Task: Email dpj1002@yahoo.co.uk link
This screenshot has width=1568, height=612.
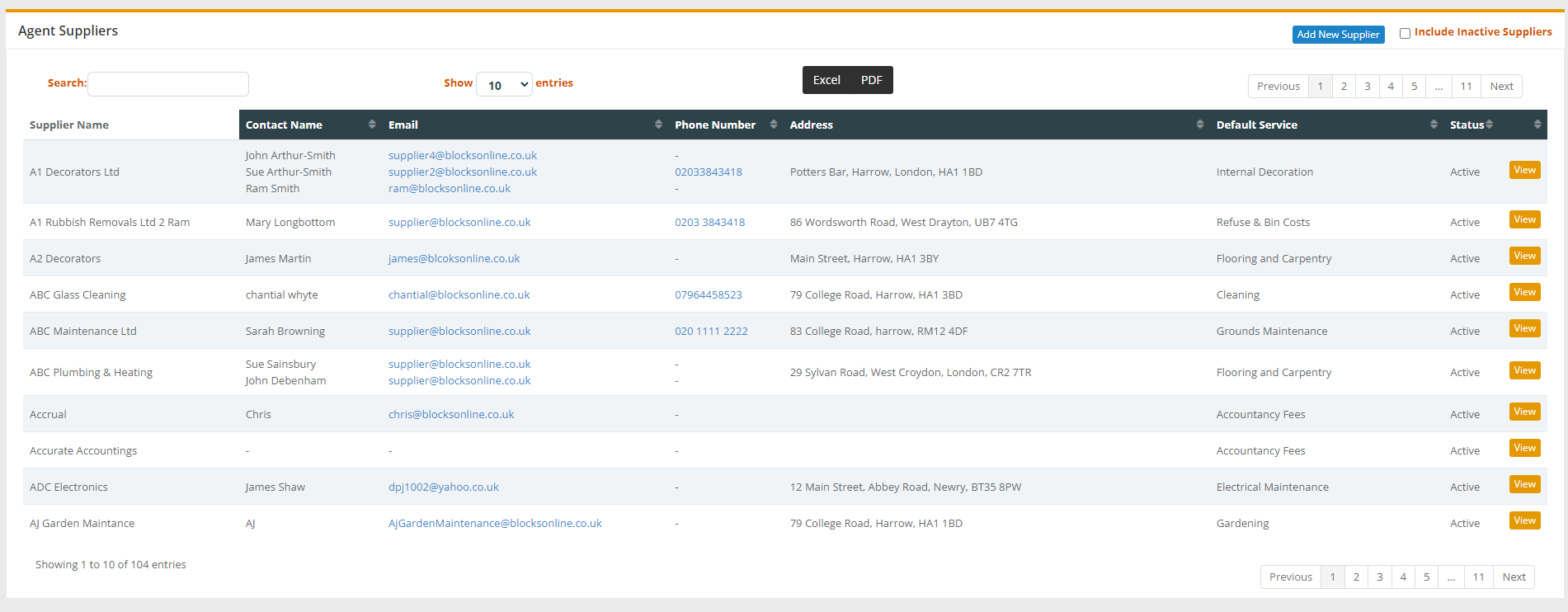Action: pos(444,487)
